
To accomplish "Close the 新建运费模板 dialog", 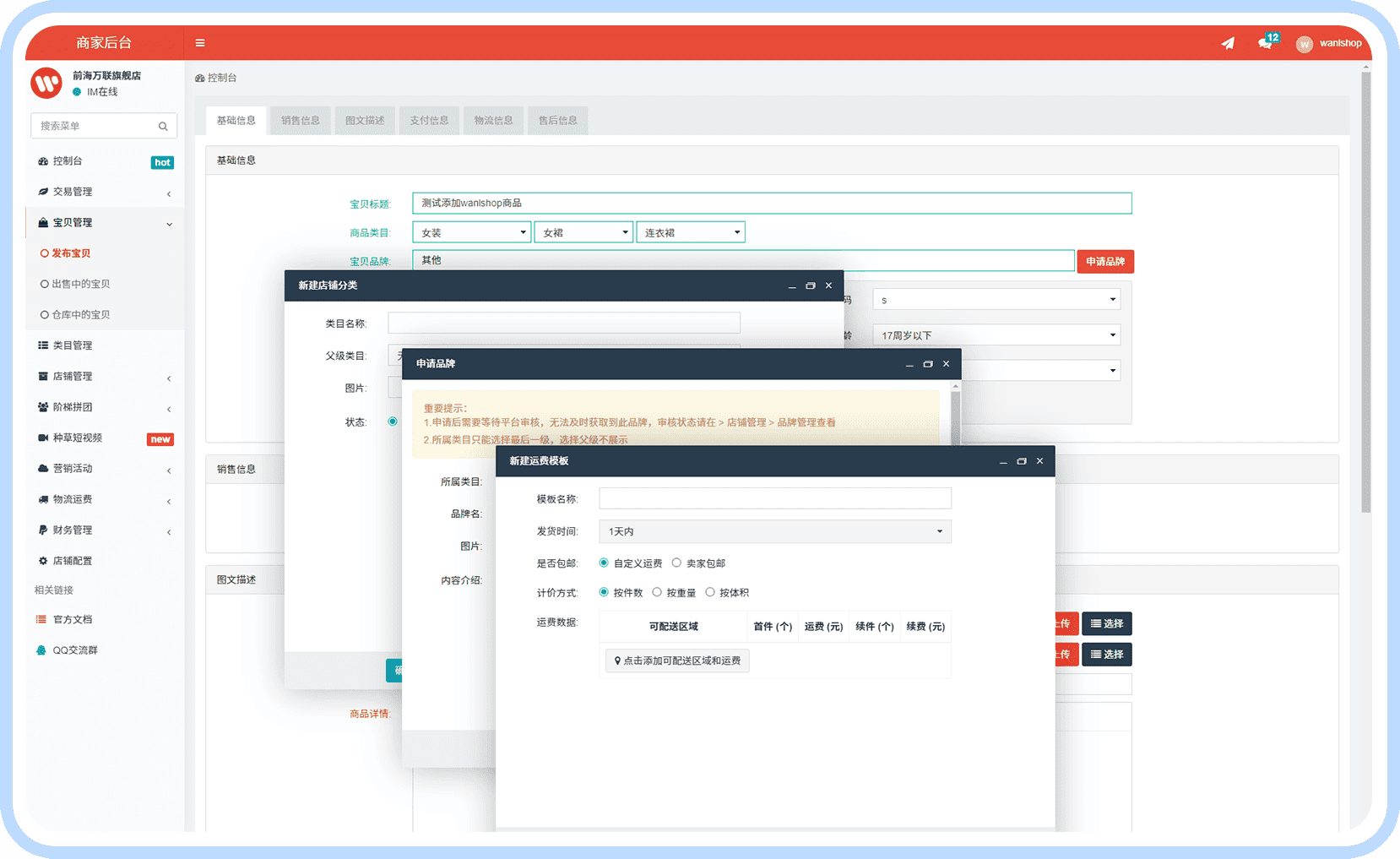I will [1040, 461].
